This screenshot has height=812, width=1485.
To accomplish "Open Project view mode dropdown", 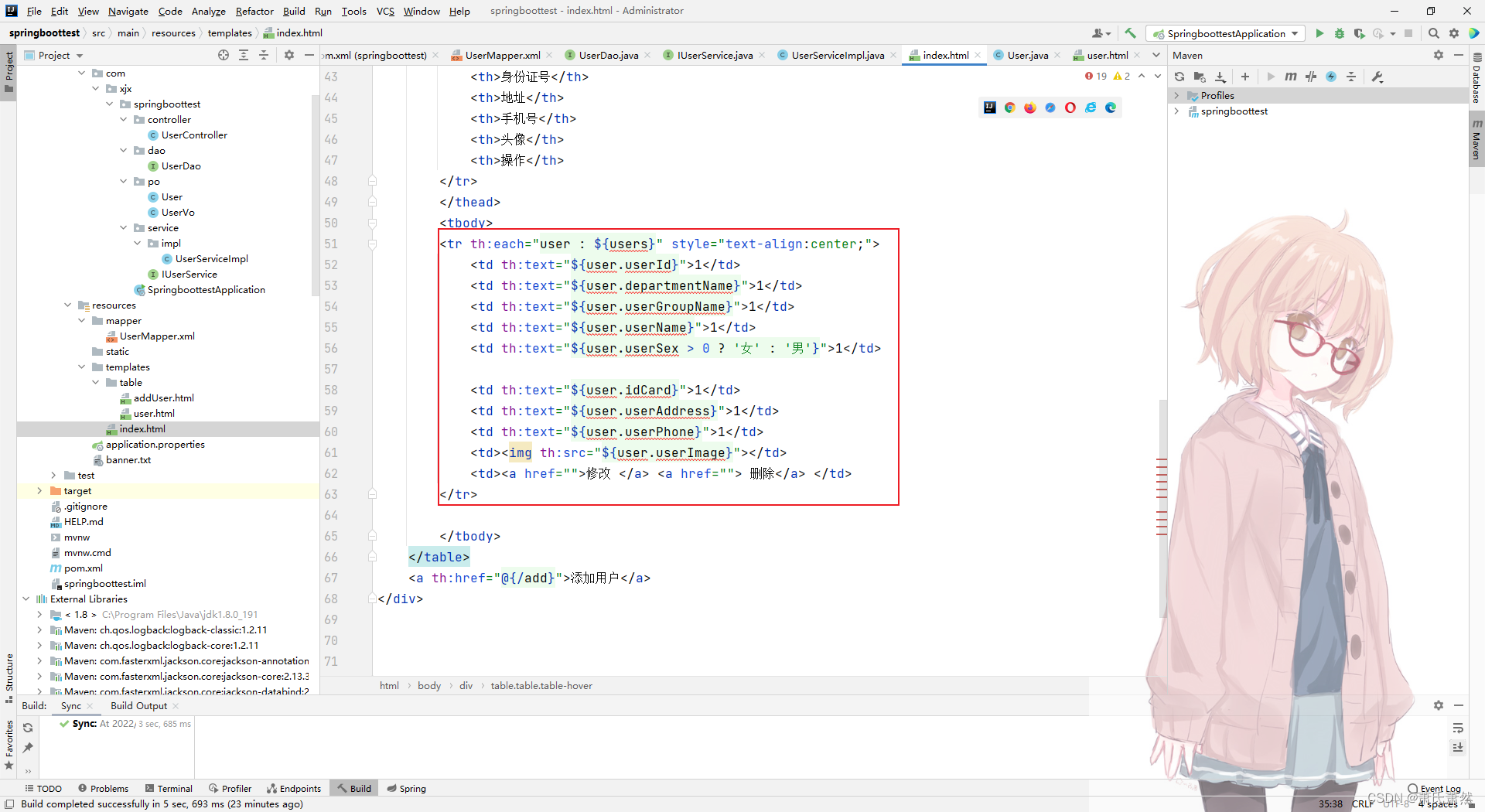I will [53, 55].
